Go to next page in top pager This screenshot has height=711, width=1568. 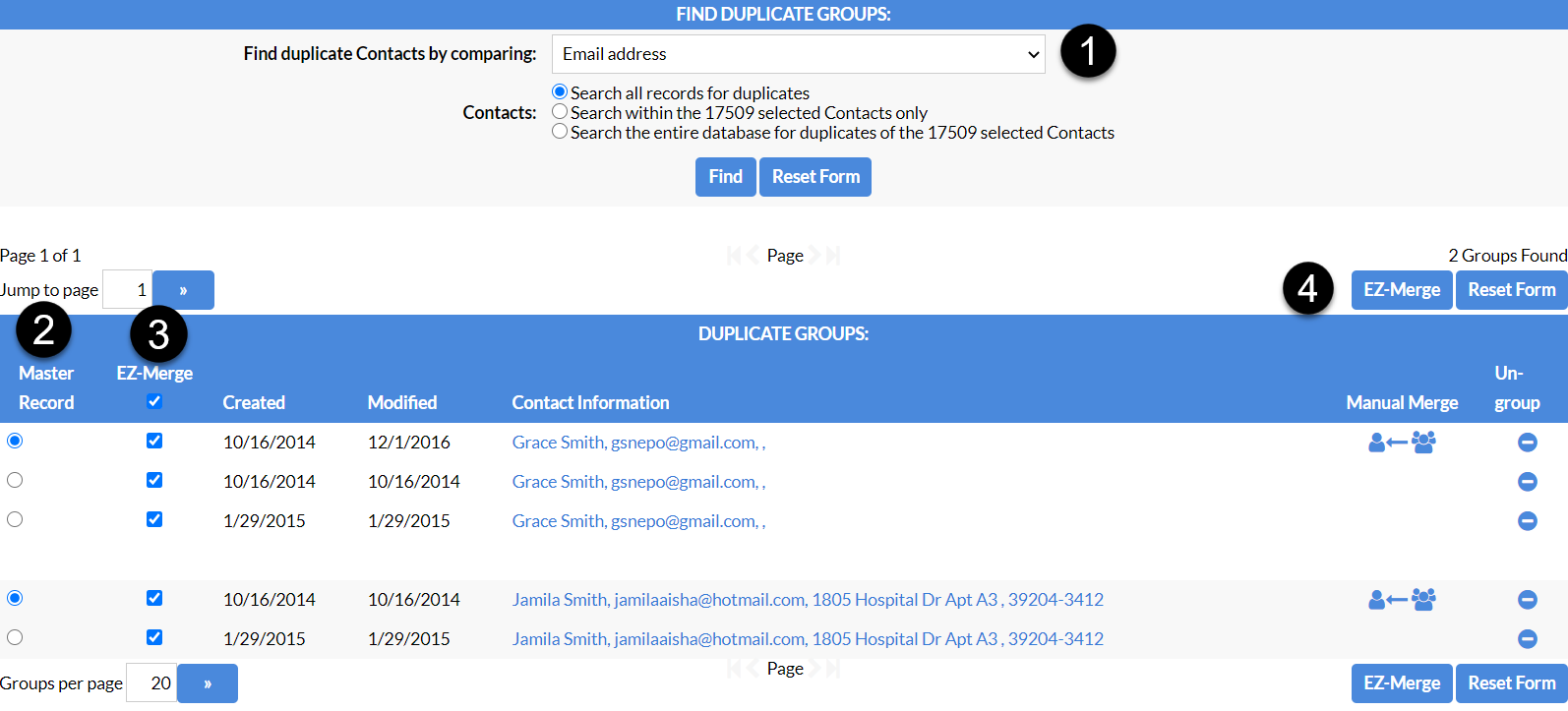(x=814, y=256)
